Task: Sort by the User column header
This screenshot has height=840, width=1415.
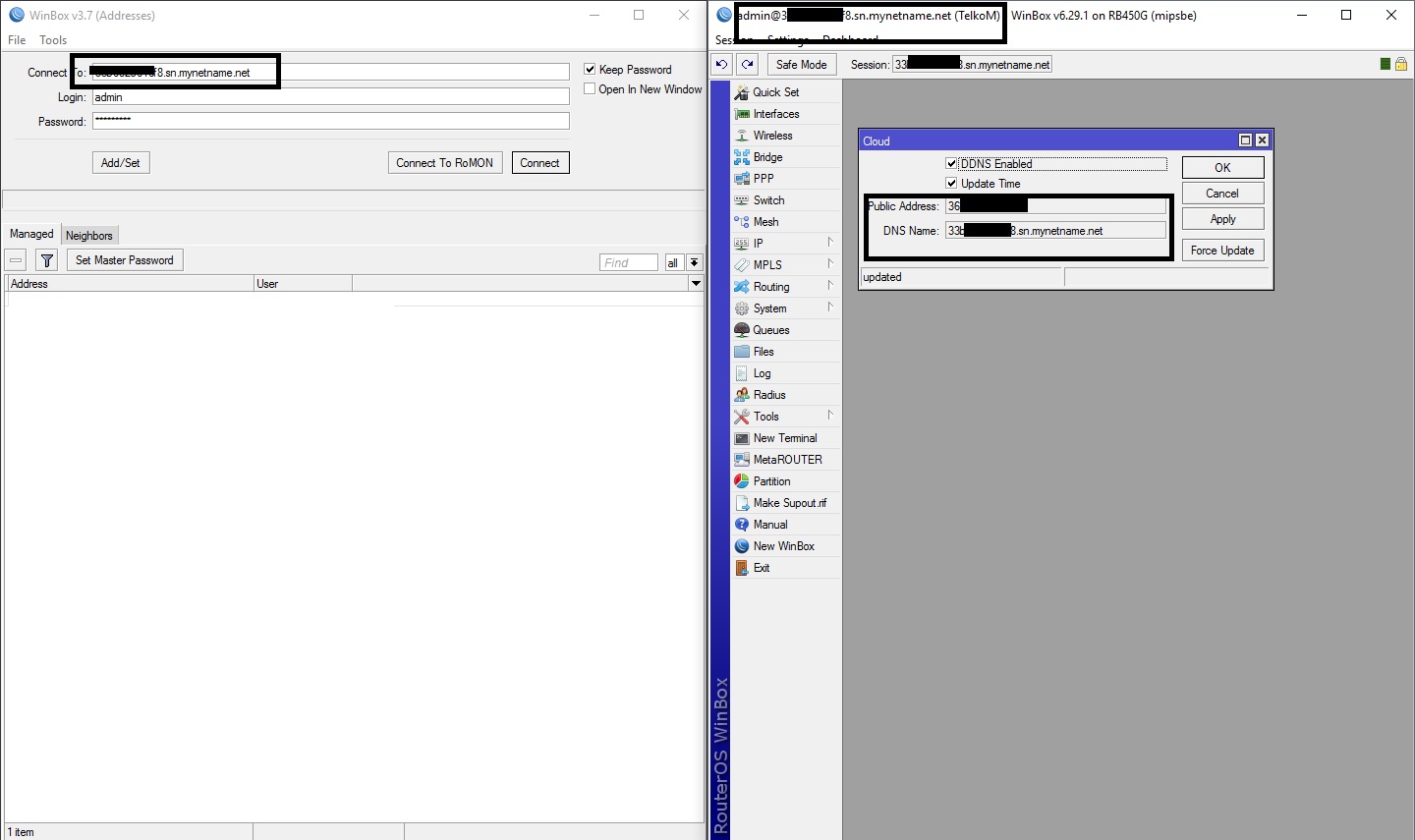Action: tap(303, 284)
